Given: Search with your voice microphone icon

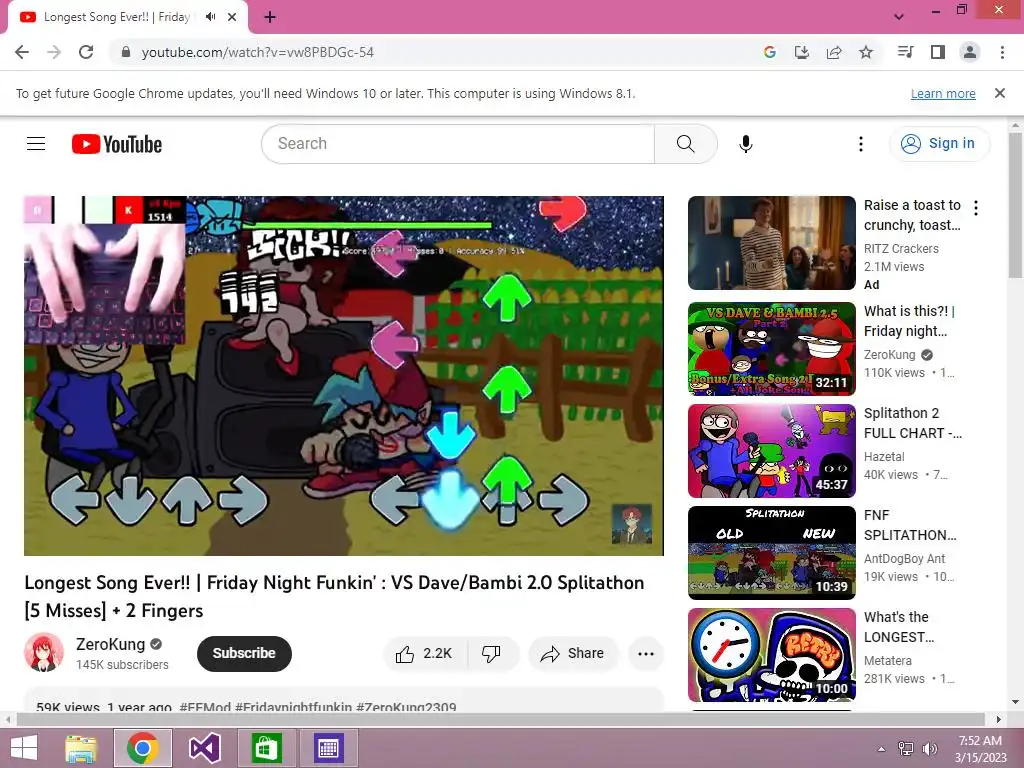Looking at the screenshot, I should pos(746,144).
